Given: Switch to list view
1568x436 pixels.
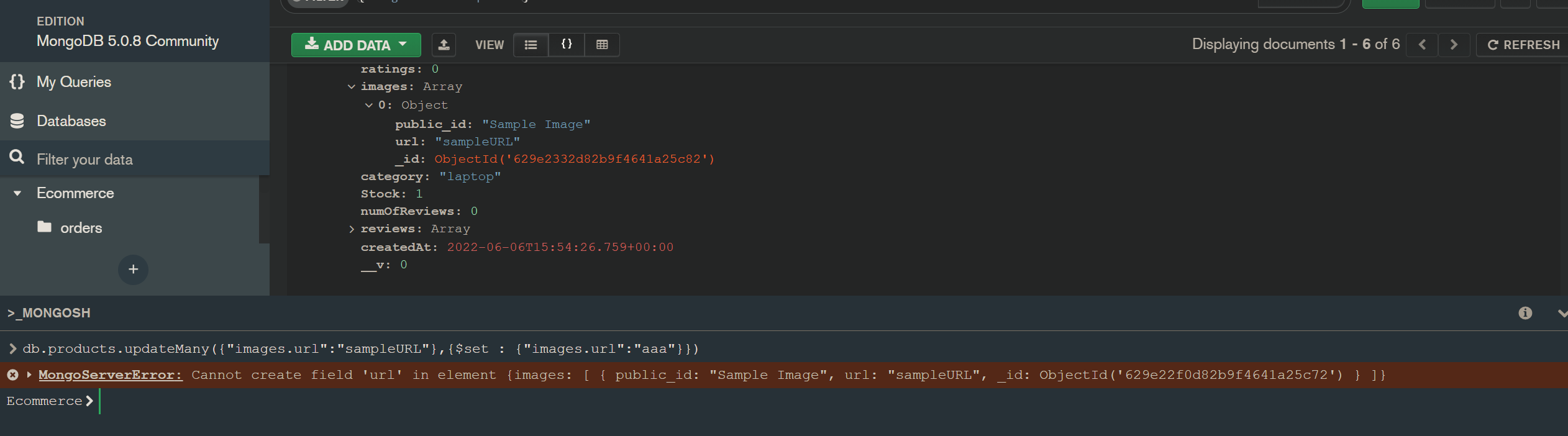Looking at the screenshot, I should coord(531,45).
